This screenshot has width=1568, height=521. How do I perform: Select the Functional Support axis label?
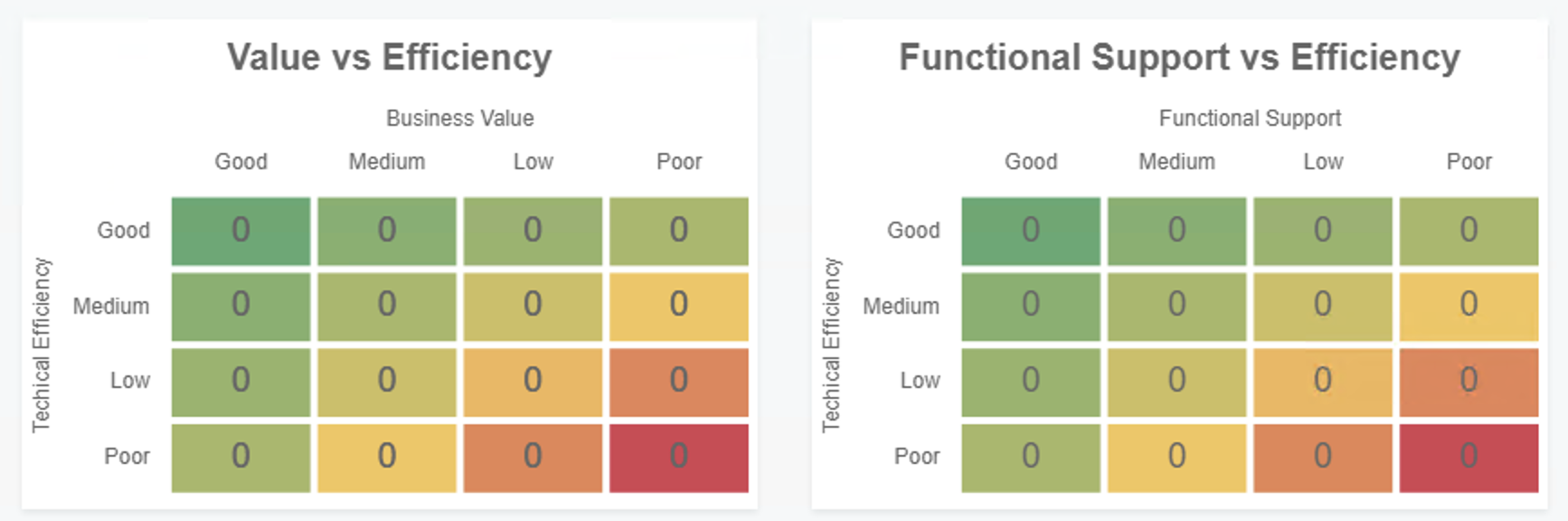point(1250,118)
